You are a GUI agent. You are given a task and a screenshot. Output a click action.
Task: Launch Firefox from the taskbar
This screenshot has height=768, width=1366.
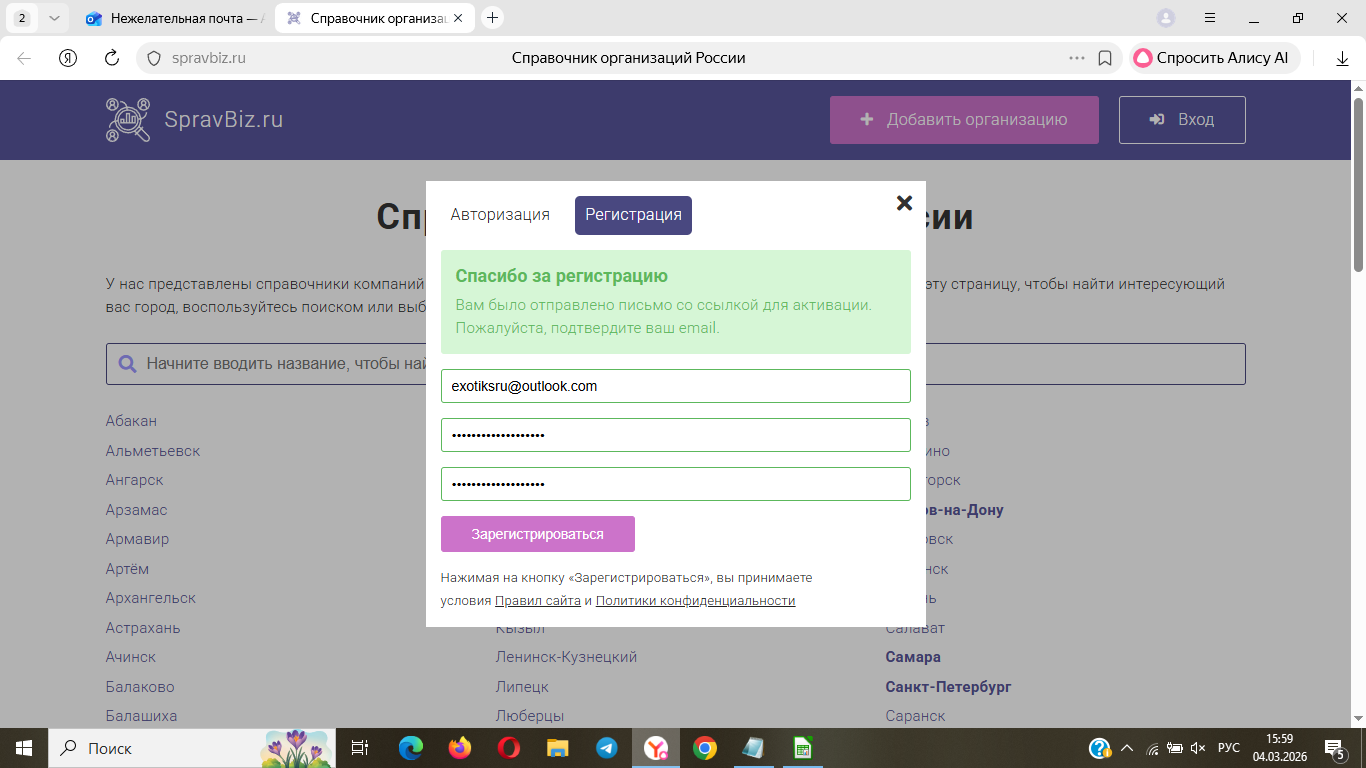[460, 748]
